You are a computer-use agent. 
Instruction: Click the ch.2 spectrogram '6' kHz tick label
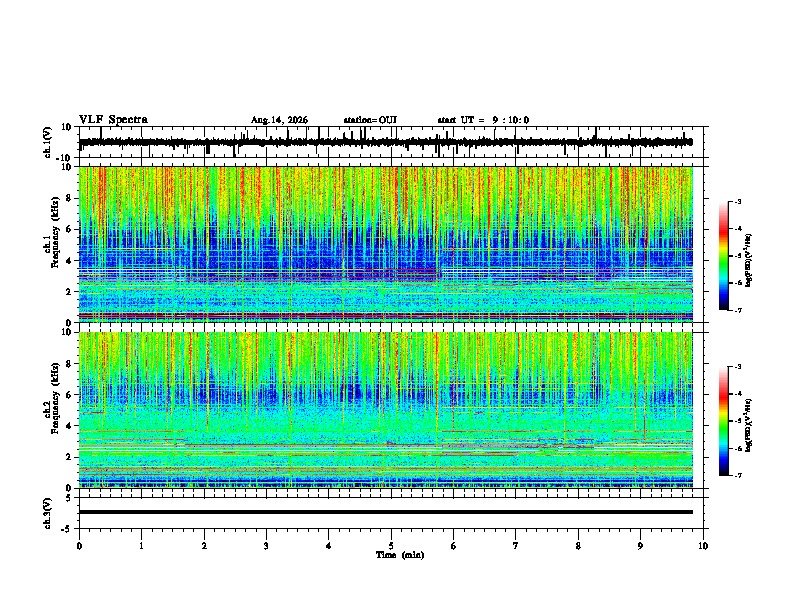point(69,395)
